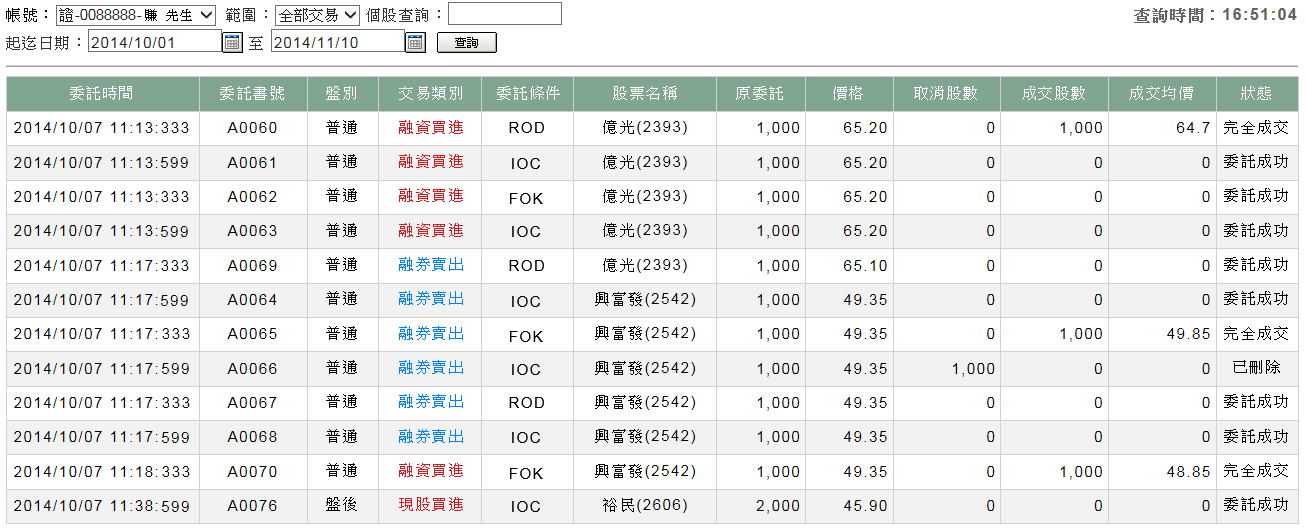This screenshot has width=1306, height=530.
Task: Click 融資買進 in order A0060 row
Action: [x=430, y=128]
